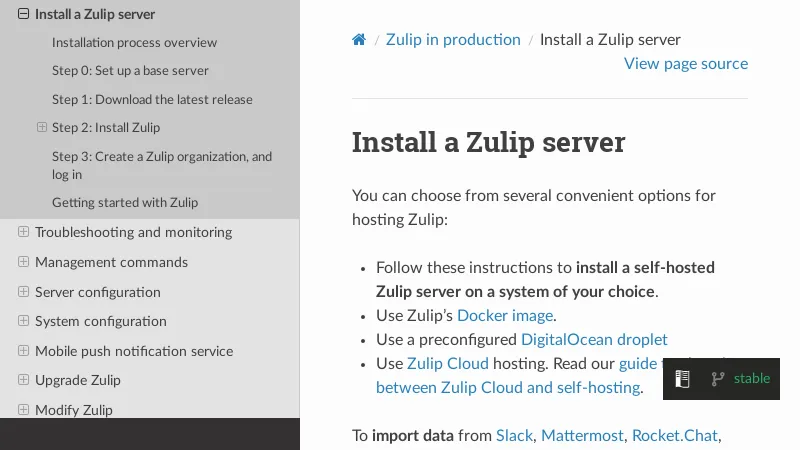This screenshot has width=800, height=450.
Task: Expand the Server configuration section
Action: tap(24, 292)
